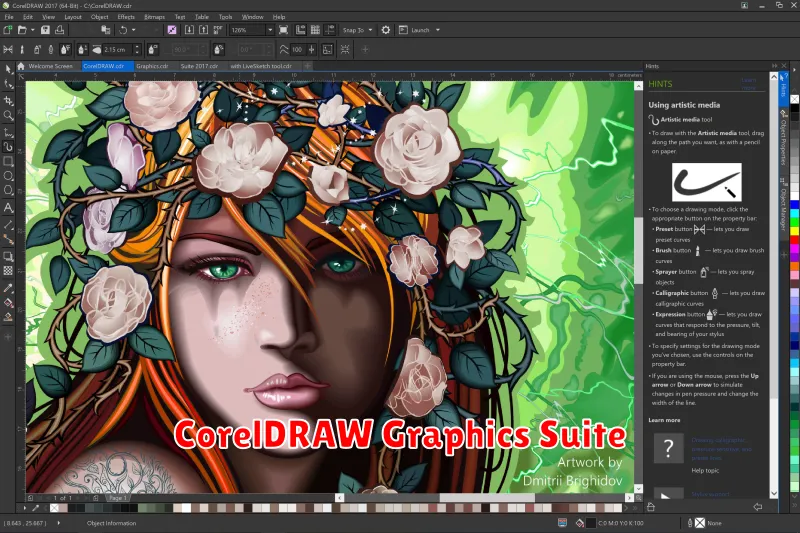Click the Publish to PDF icon
The height and width of the screenshot is (533, 800).
pyautogui.click(x=218, y=30)
